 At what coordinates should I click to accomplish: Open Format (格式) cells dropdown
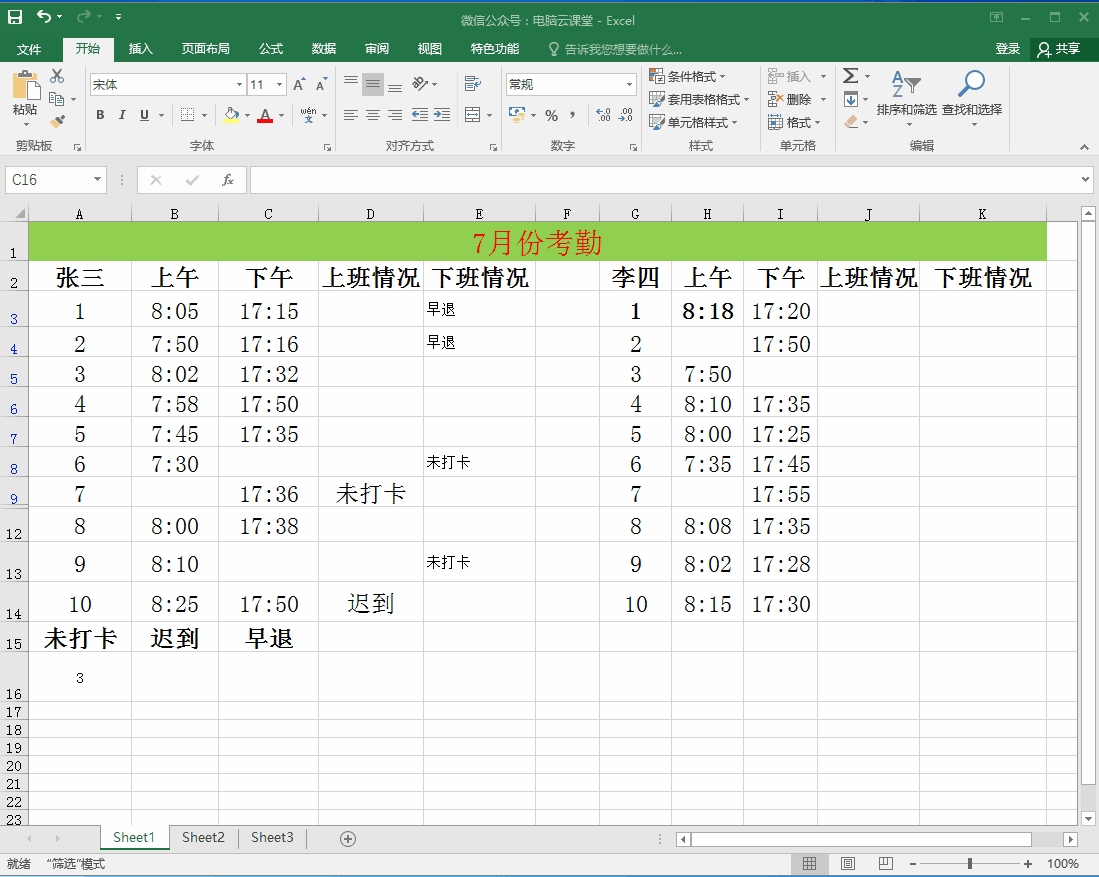(x=794, y=123)
